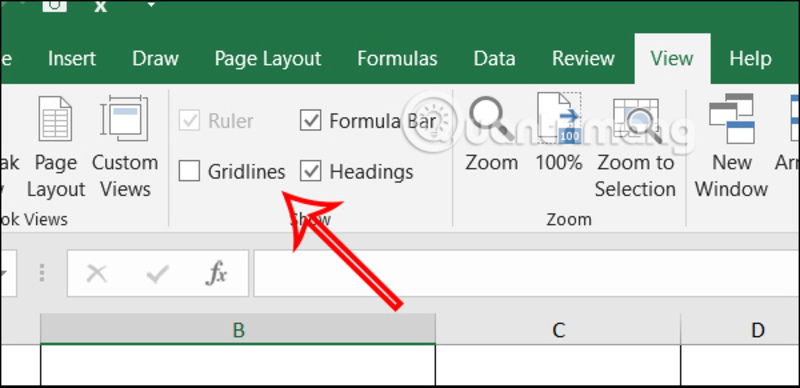Image resolution: width=800 pixels, height=388 pixels.
Task: Switch to the Formulas tab
Action: (x=397, y=59)
